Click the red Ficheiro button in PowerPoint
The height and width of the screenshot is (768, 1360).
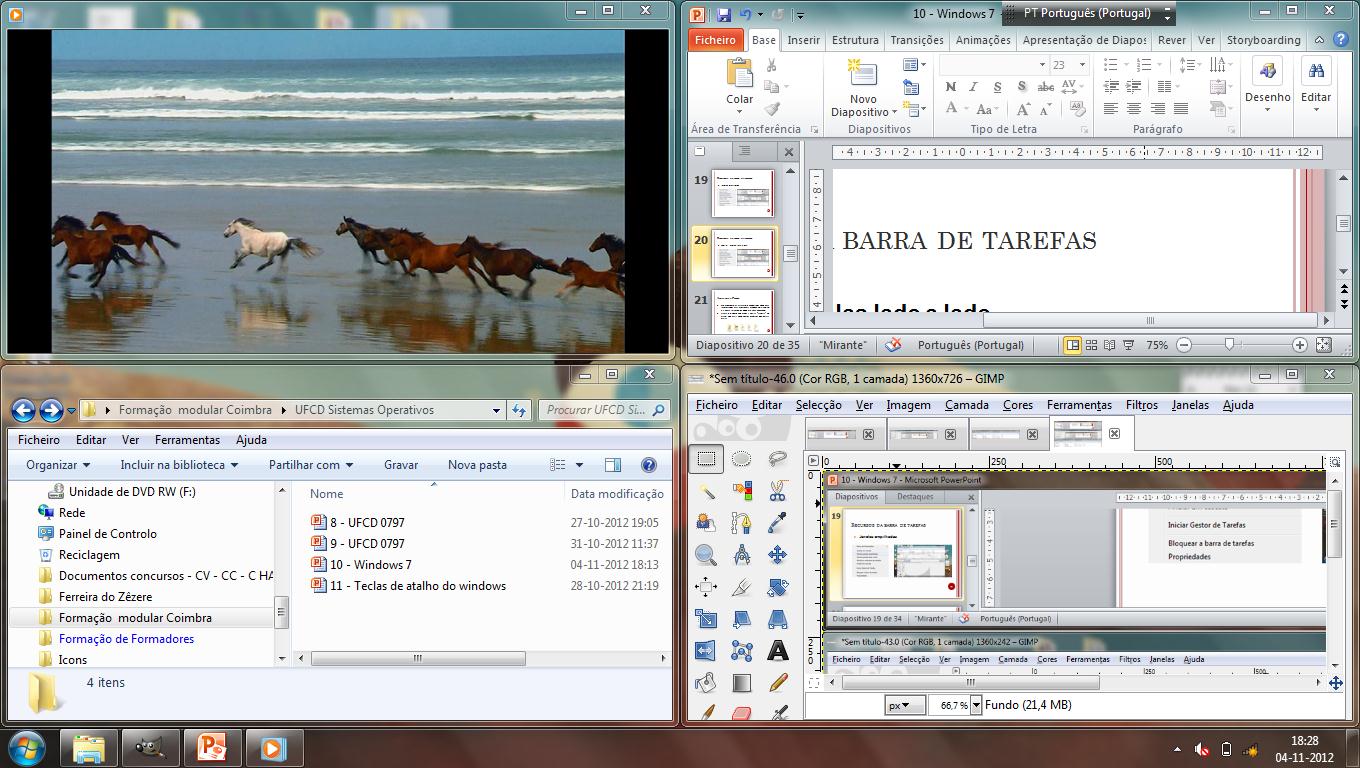[715, 40]
